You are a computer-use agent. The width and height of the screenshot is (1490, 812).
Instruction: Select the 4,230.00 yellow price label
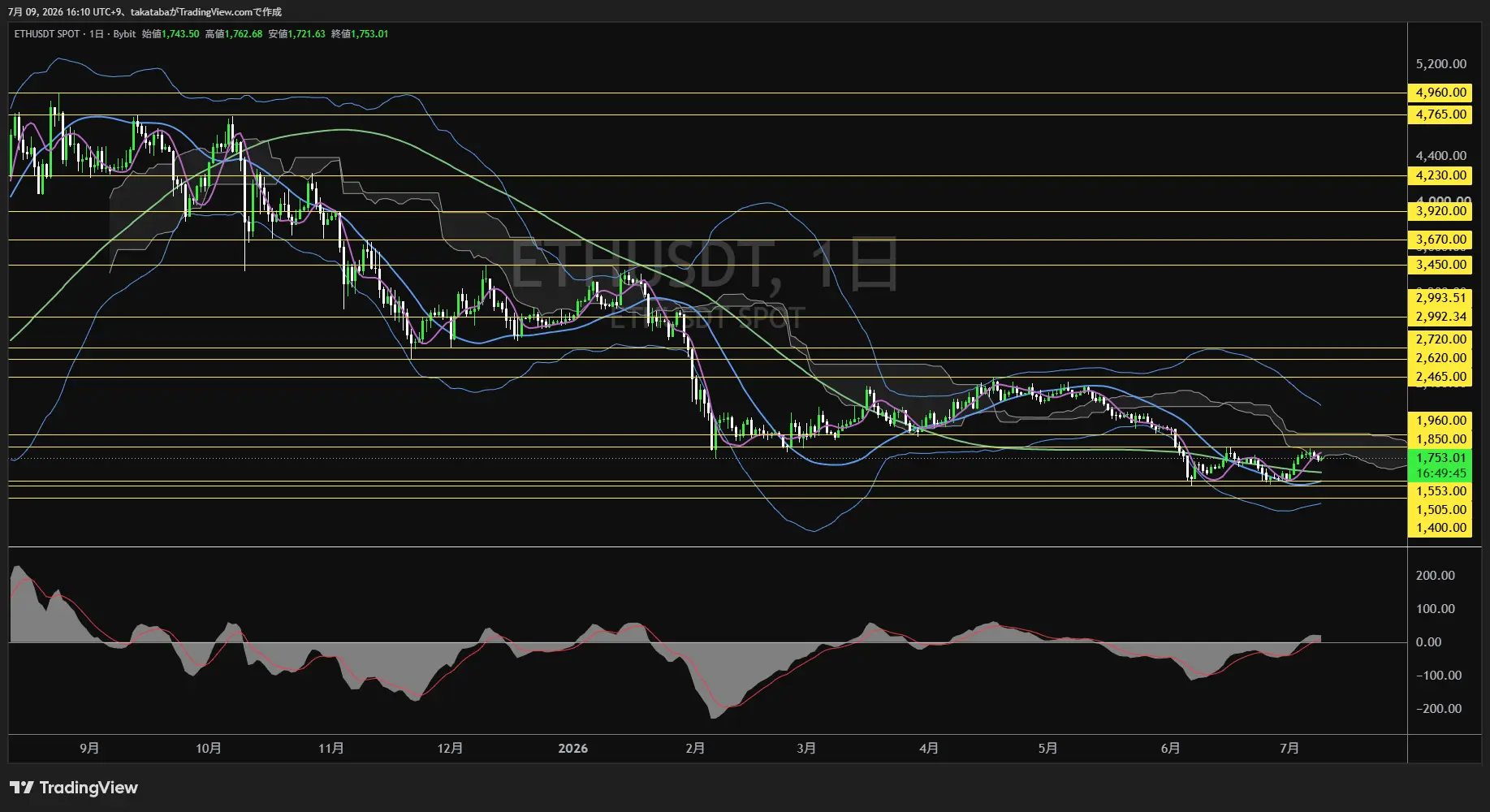1440,175
